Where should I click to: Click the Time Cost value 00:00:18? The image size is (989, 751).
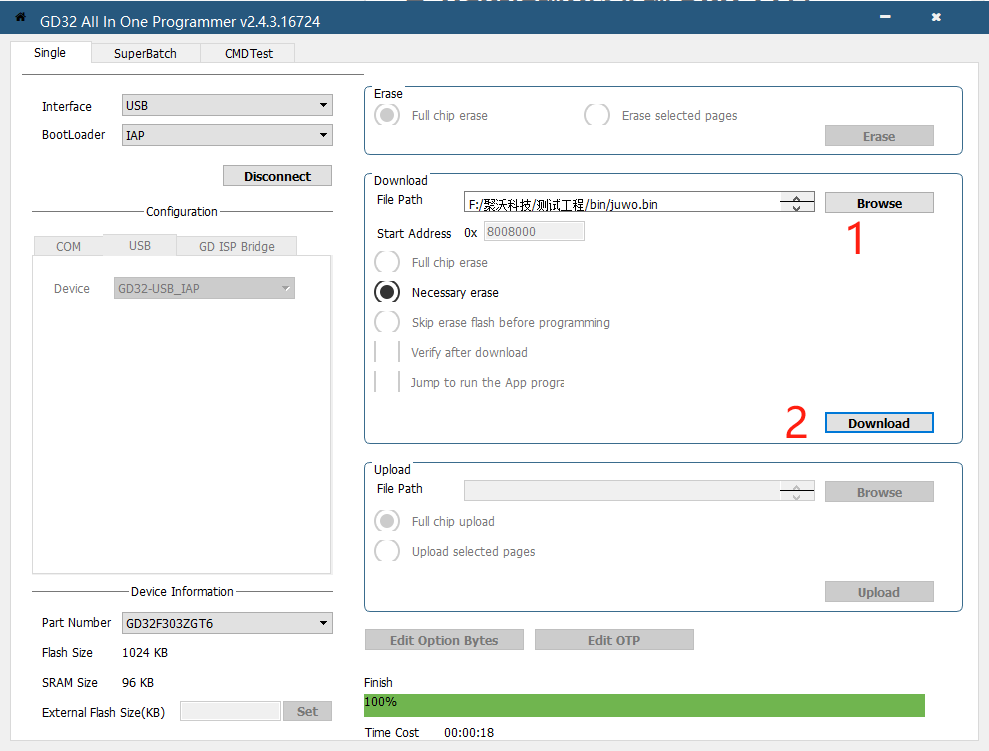point(469,733)
